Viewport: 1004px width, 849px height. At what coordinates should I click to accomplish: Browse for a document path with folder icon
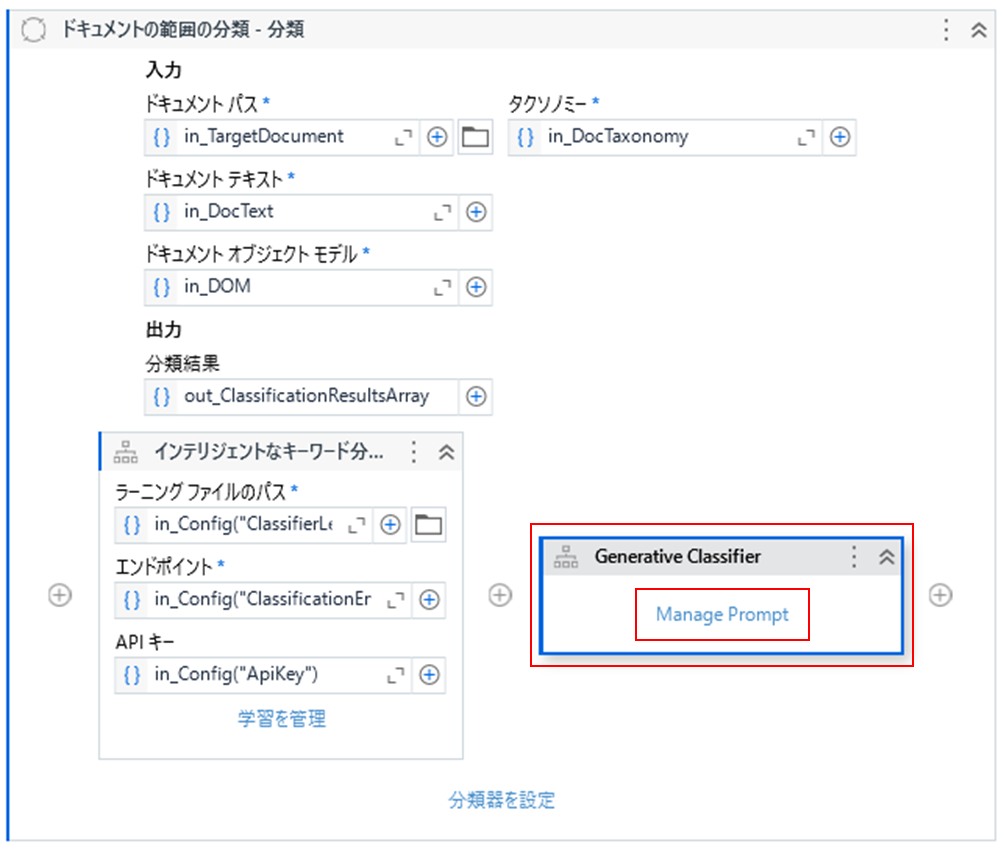[x=475, y=137]
